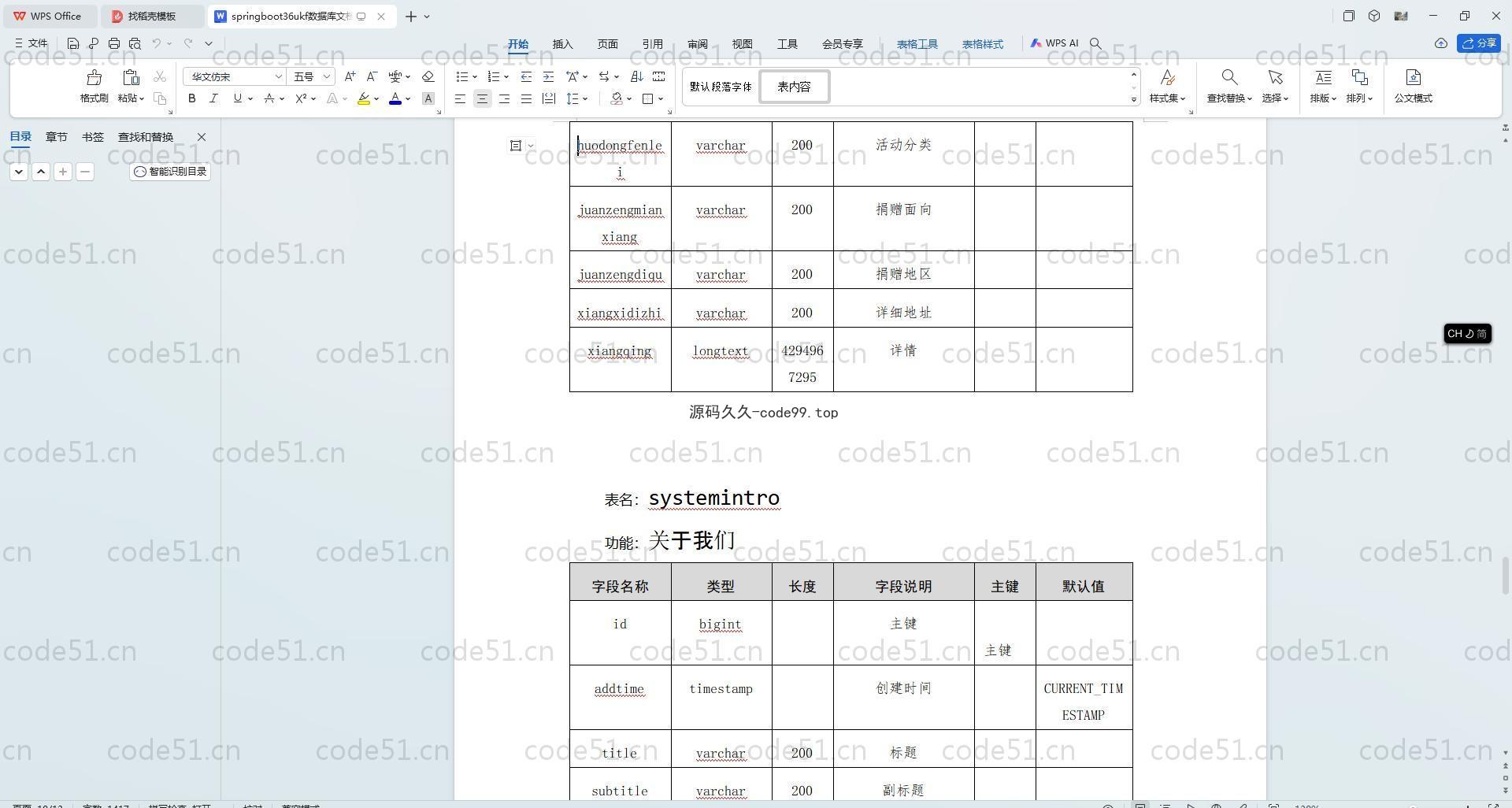Set paragraph to Center alignment
Viewport: 1512px width, 808px height.
pos(482,98)
